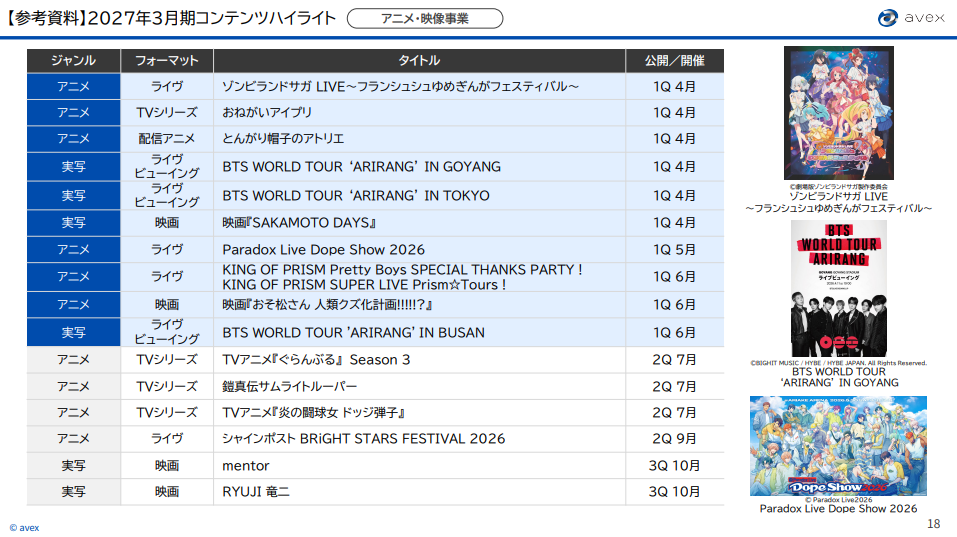Click the title 鎧真伝サムライトルーパー
The height and width of the screenshot is (537, 957).
click(x=289, y=386)
